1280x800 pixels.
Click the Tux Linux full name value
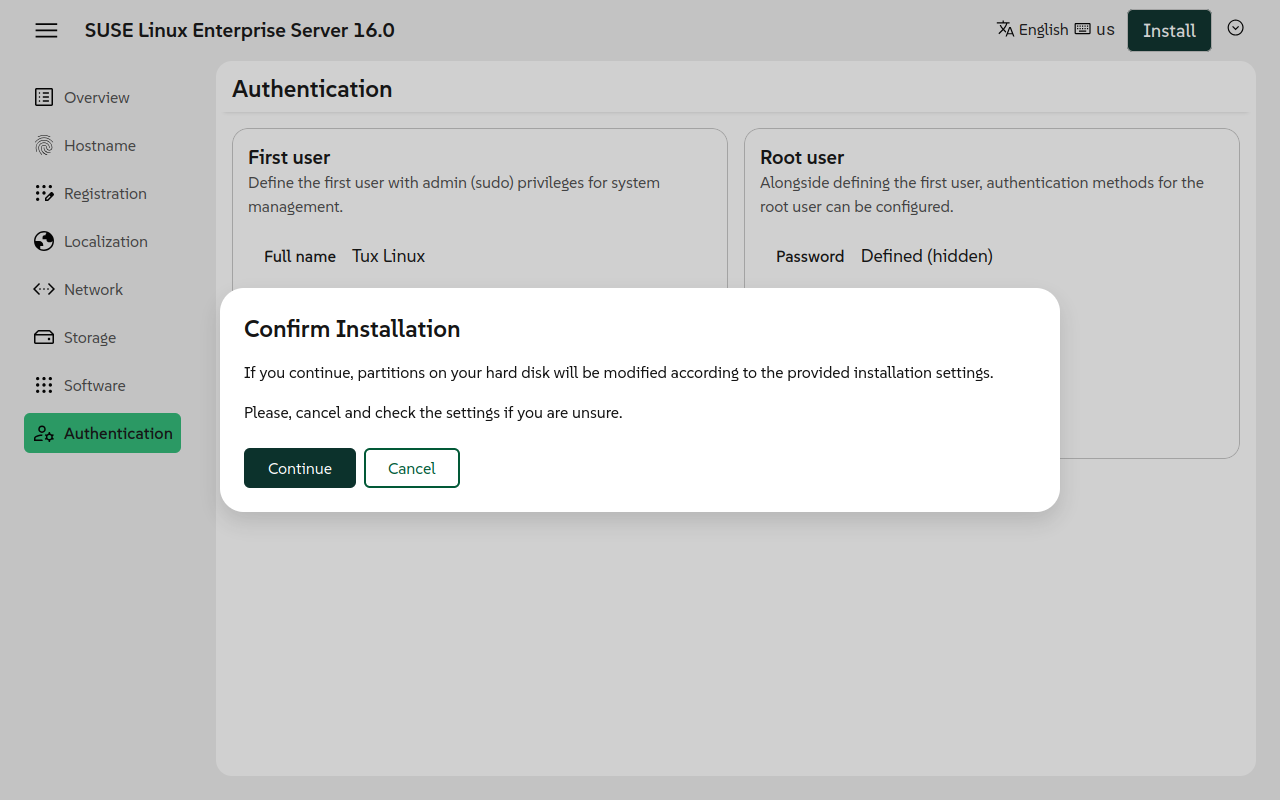coord(388,256)
